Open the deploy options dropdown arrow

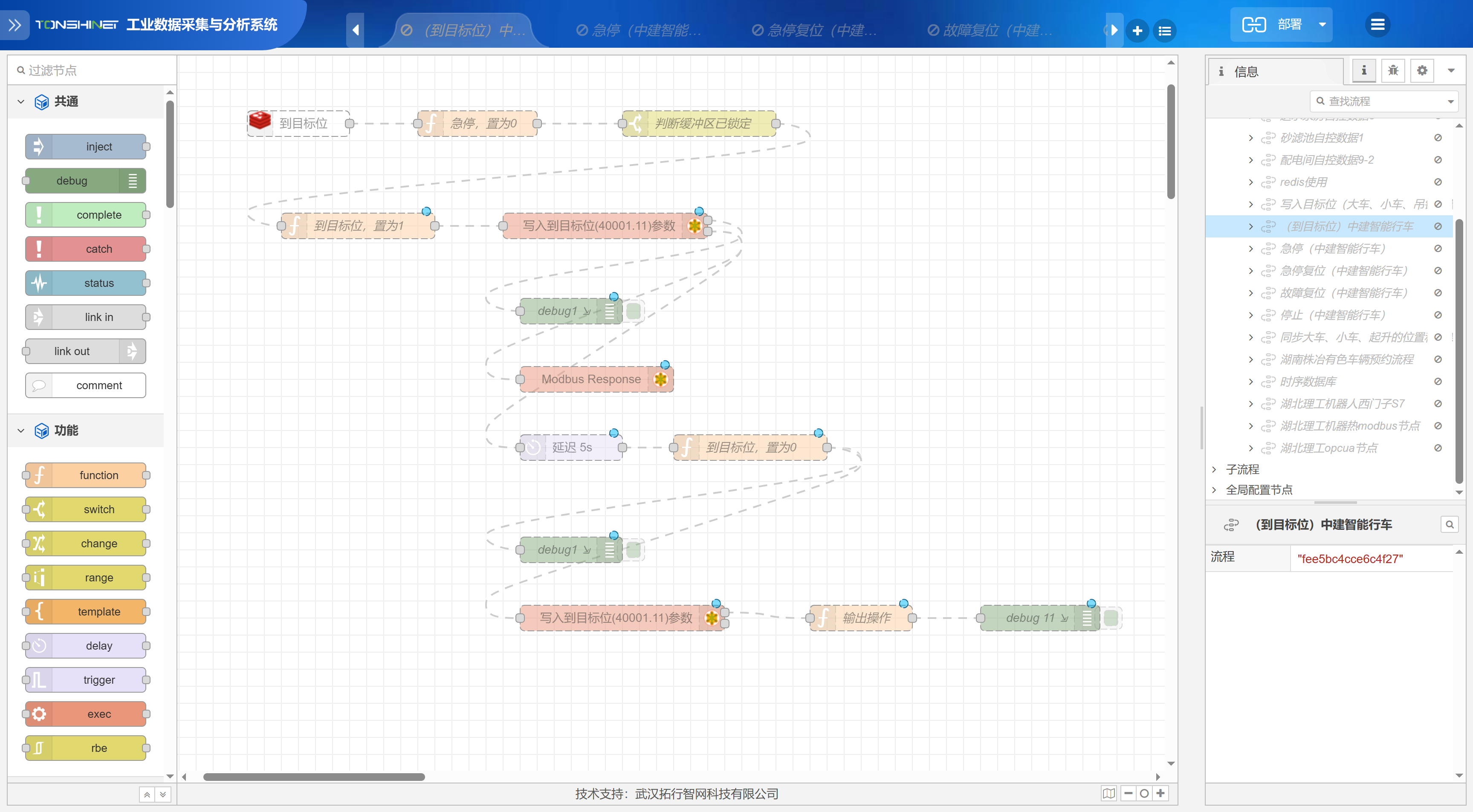(1322, 25)
